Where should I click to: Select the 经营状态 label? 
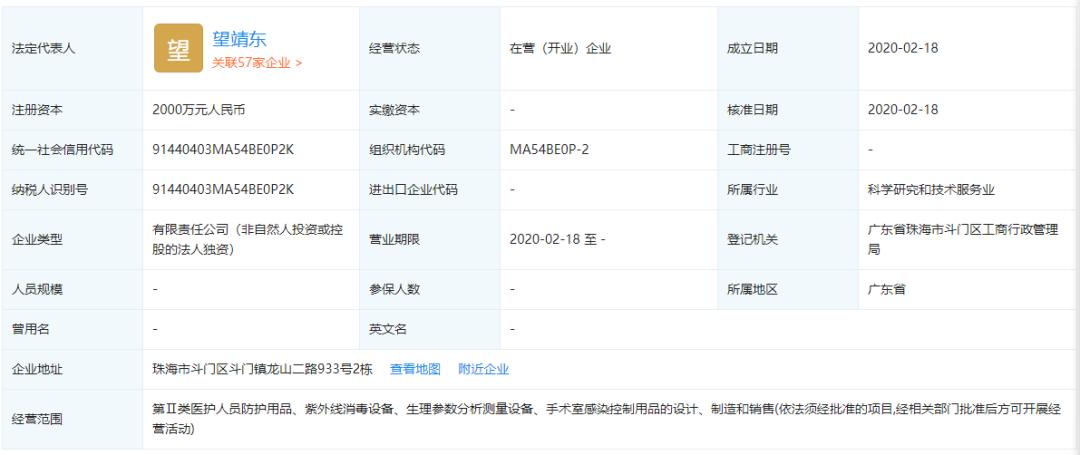click(x=395, y=48)
